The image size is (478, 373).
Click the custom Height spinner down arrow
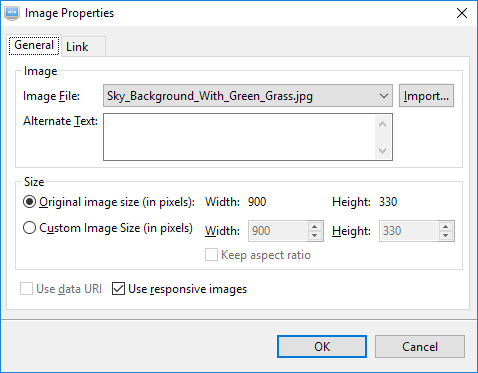[x=446, y=235]
